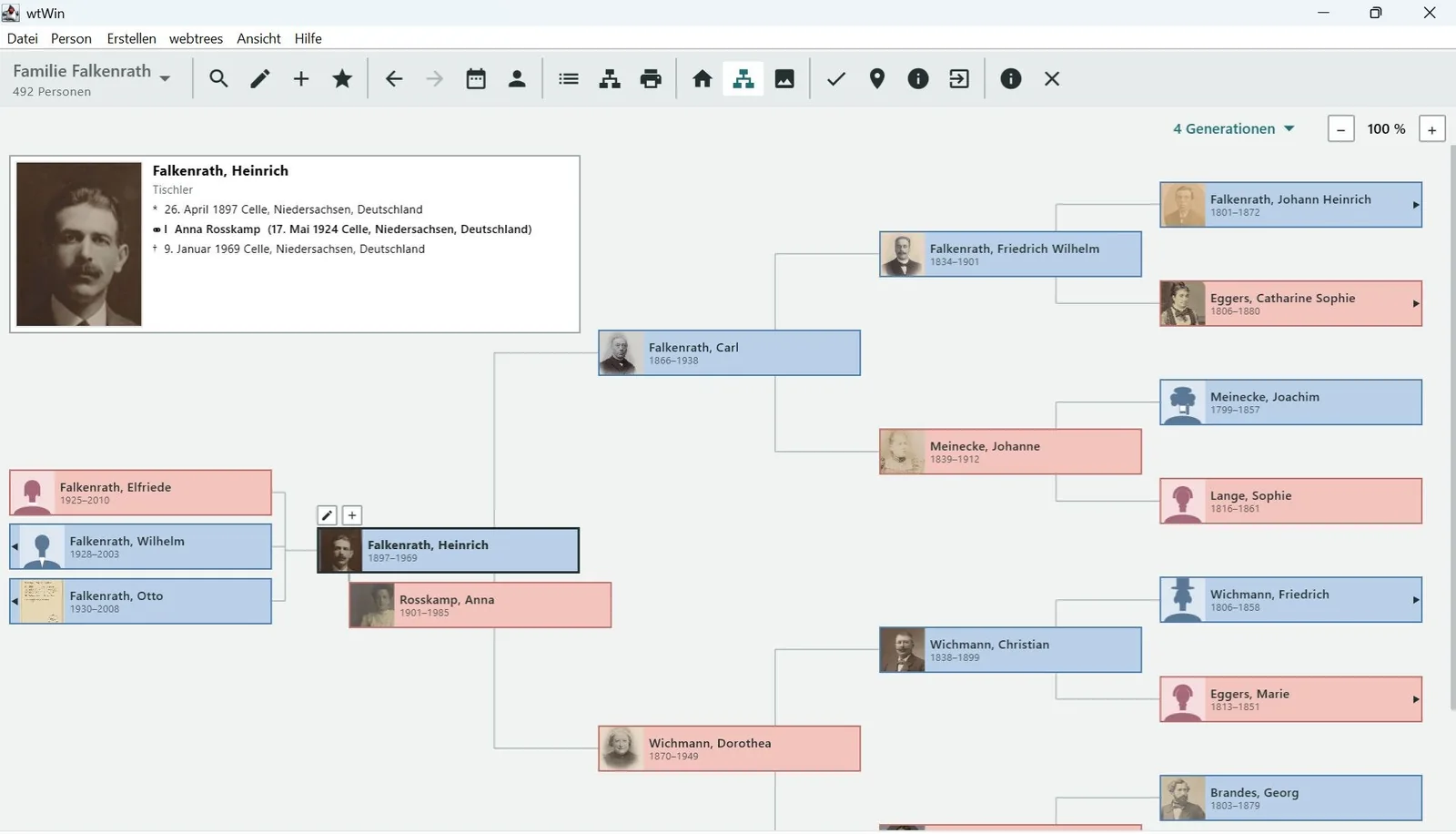Viewport: 1456px width, 834px height.
Task: Open the Erstellen menu
Action: coord(131,38)
